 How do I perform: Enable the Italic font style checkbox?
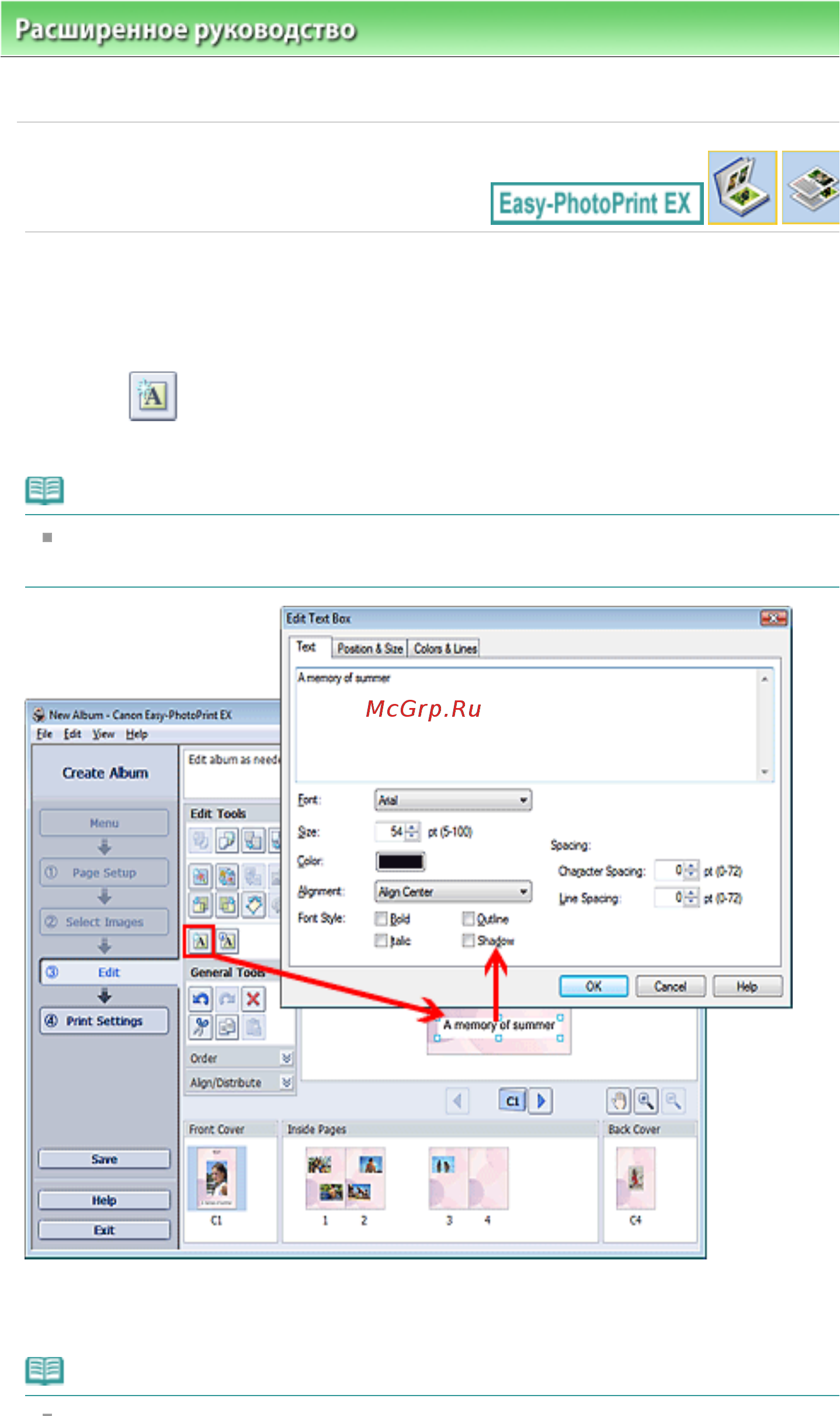coord(381,940)
